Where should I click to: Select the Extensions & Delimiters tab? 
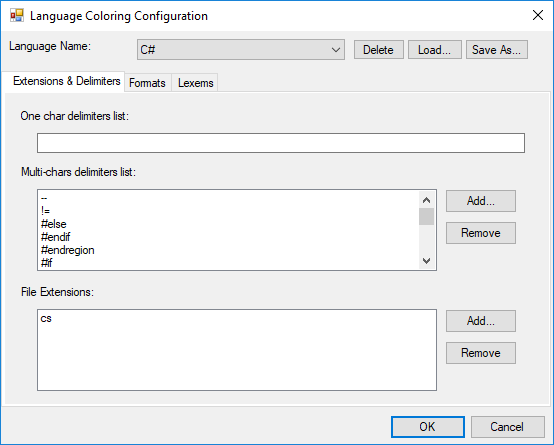click(x=64, y=81)
